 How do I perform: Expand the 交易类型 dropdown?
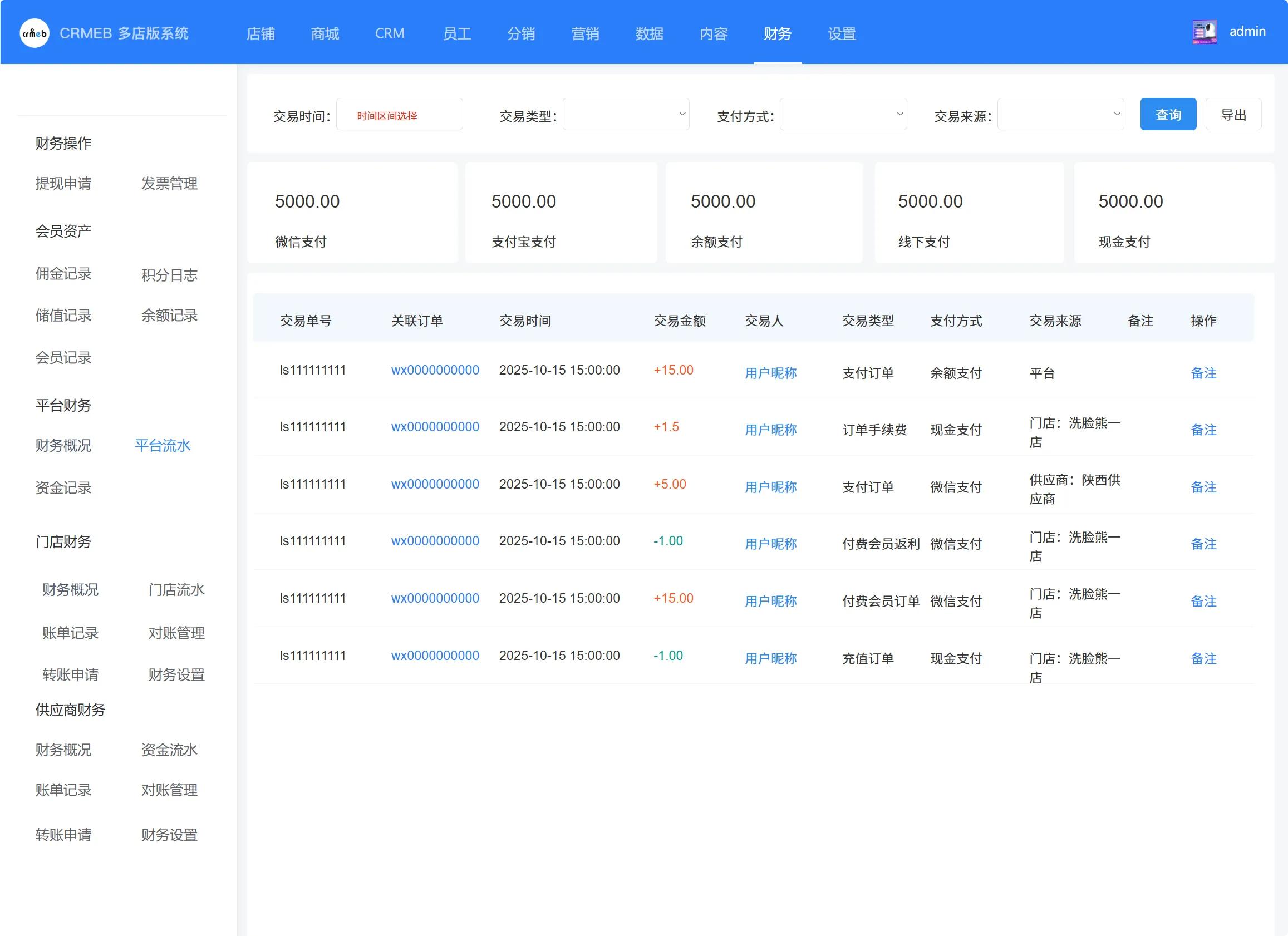[625, 115]
